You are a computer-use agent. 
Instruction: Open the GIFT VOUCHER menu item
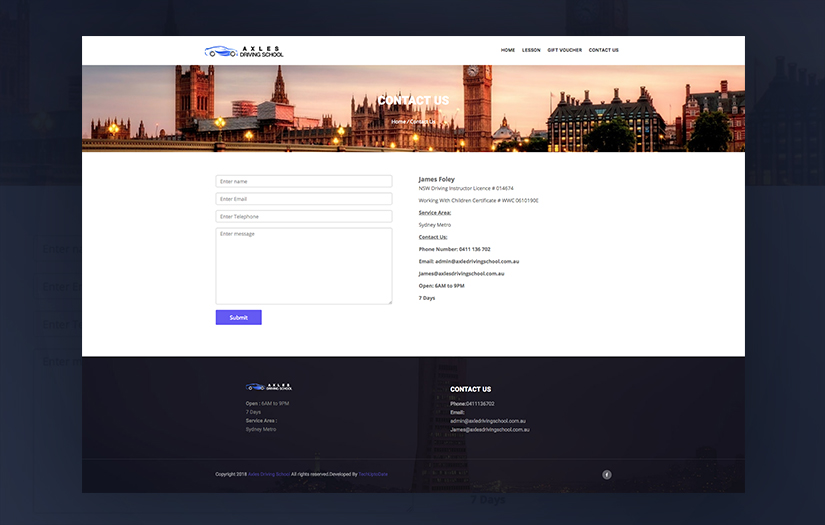565,50
